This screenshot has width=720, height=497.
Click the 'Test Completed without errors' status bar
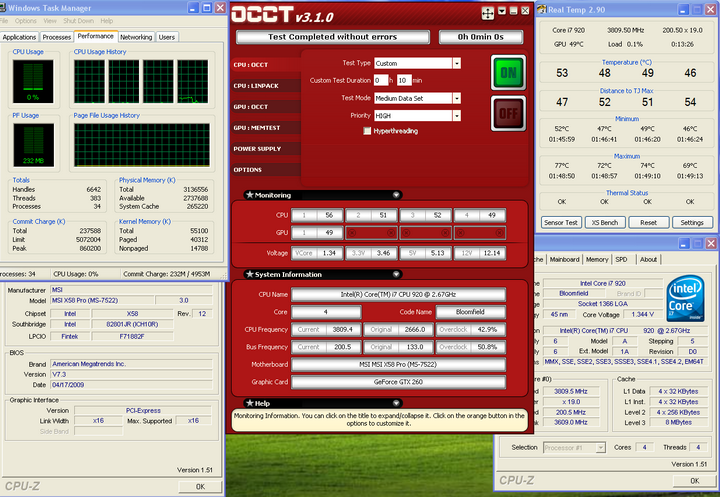(x=332, y=37)
